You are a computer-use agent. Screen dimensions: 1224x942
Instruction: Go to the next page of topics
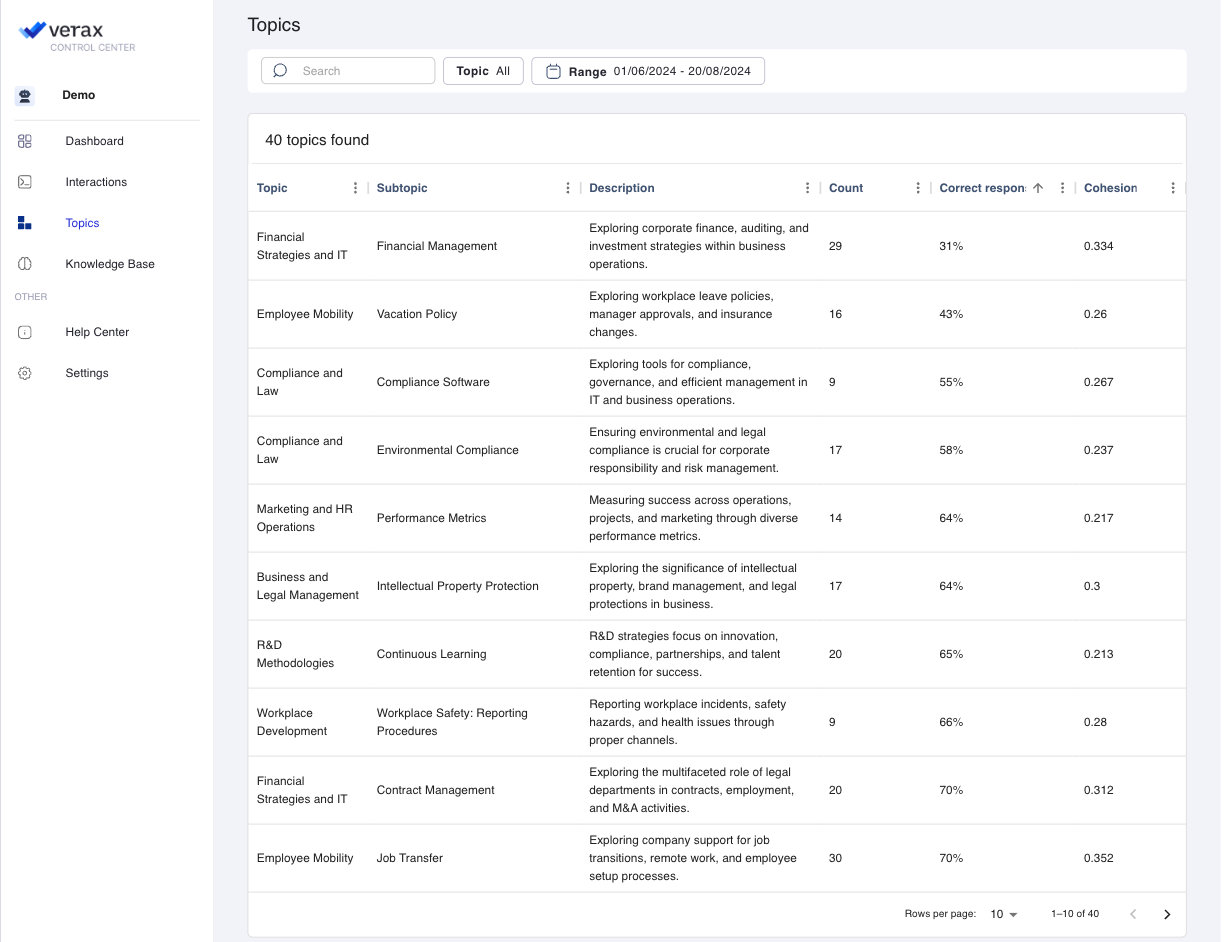tap(1166, 914)
